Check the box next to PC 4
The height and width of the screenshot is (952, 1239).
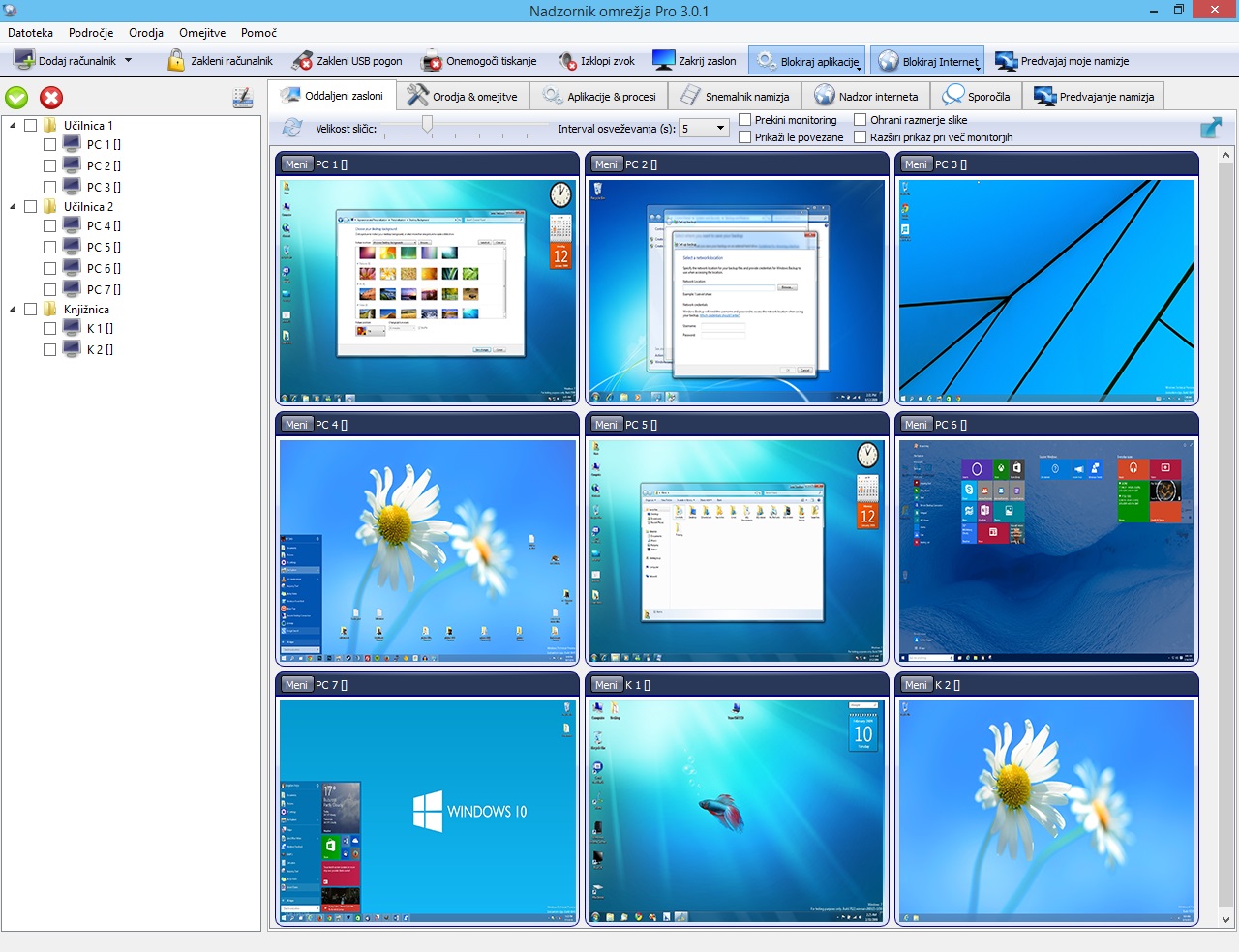[49, 226]
